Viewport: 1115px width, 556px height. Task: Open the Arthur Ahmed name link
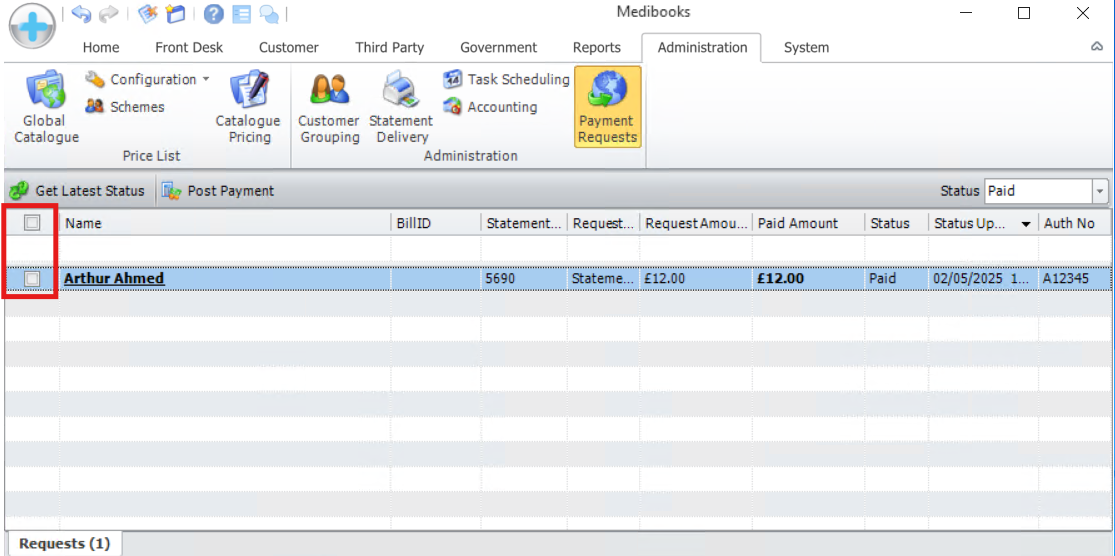114,279
